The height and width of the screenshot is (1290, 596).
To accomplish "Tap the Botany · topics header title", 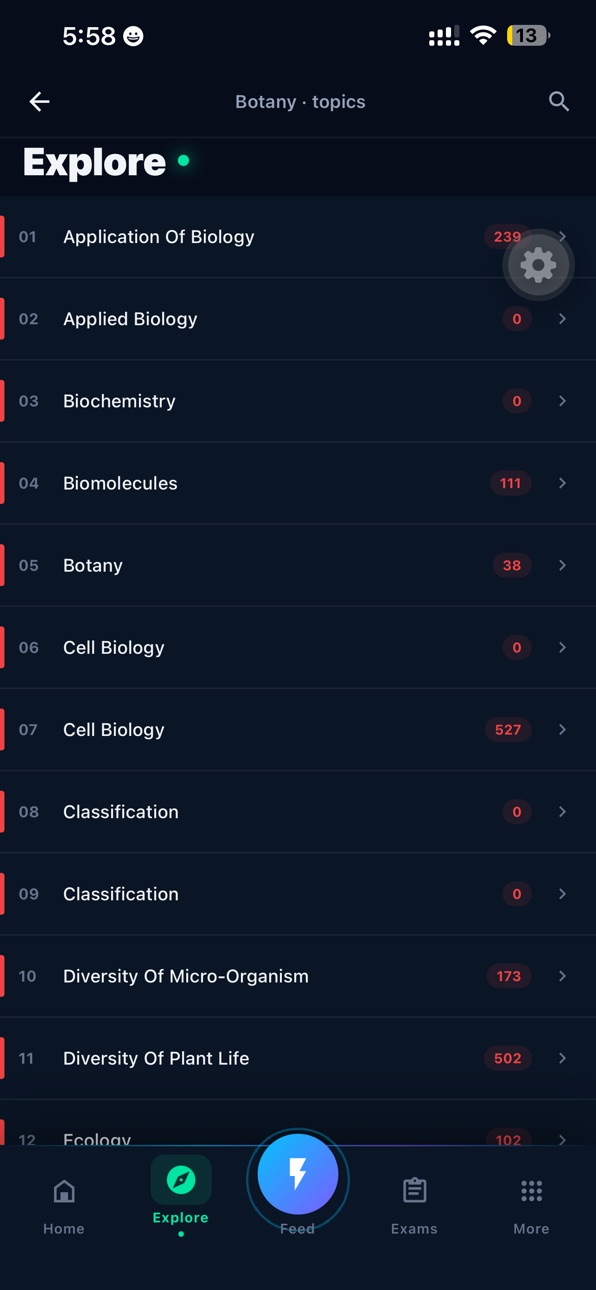I will point(300,102).
